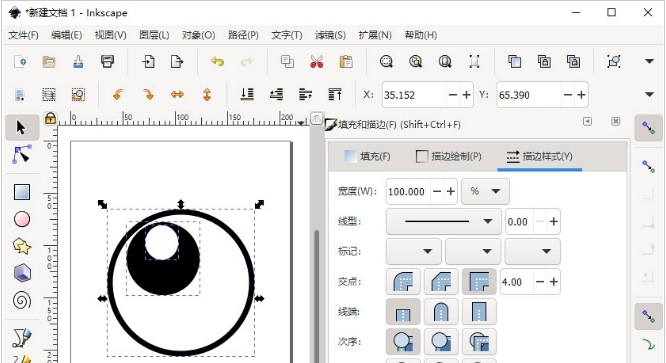Zoom to fit selection icon
This screenshot has width=666, height=363.
[386, 62]
